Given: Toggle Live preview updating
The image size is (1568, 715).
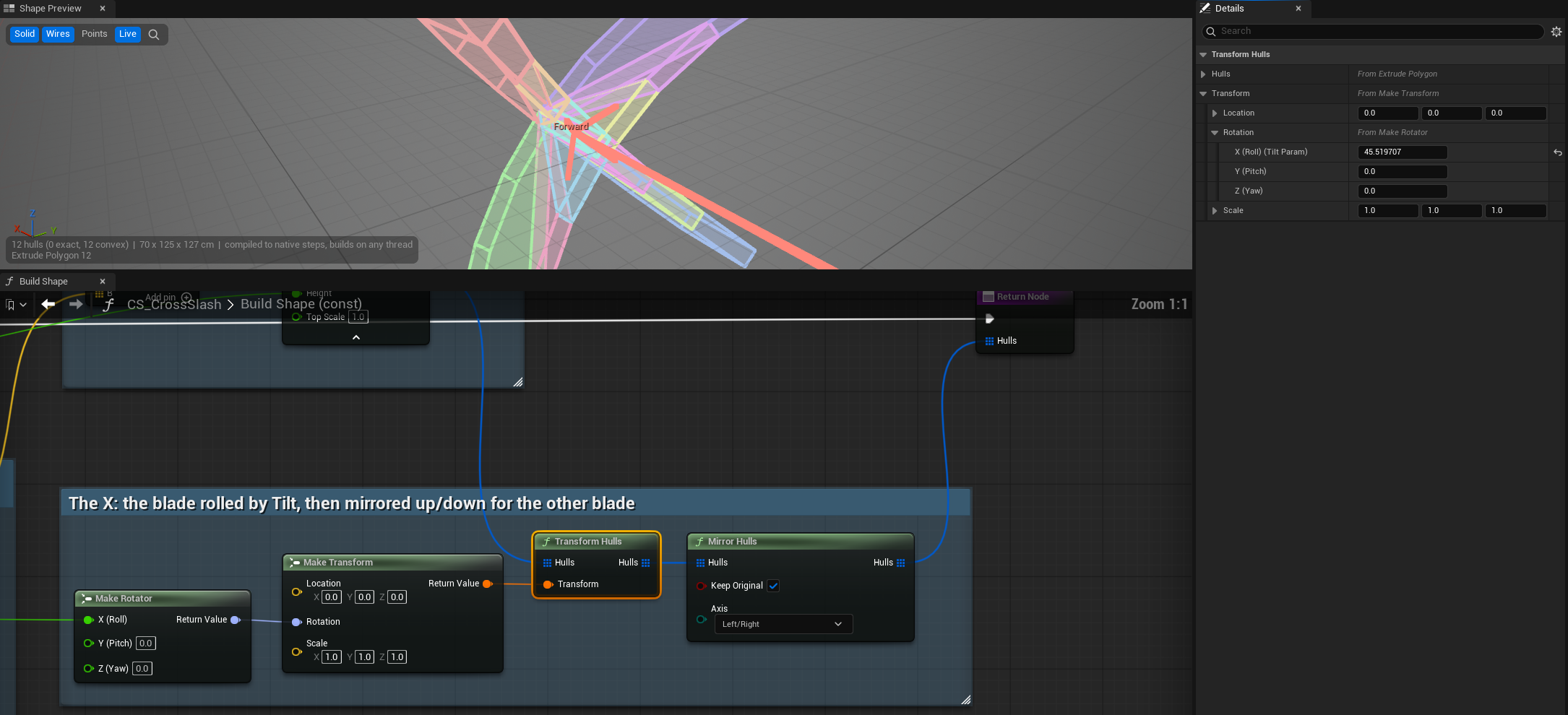Looking at the screenshot, I should (128, 34).
